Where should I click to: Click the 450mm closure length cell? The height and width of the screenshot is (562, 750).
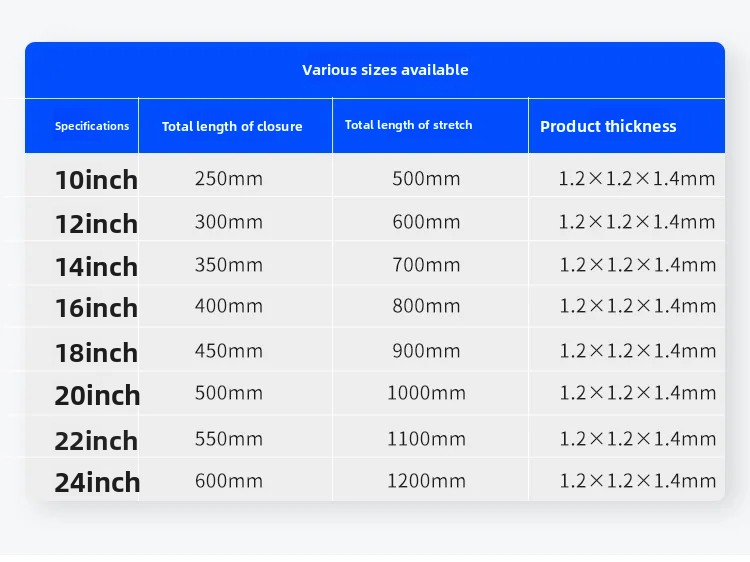click(228, 351)
